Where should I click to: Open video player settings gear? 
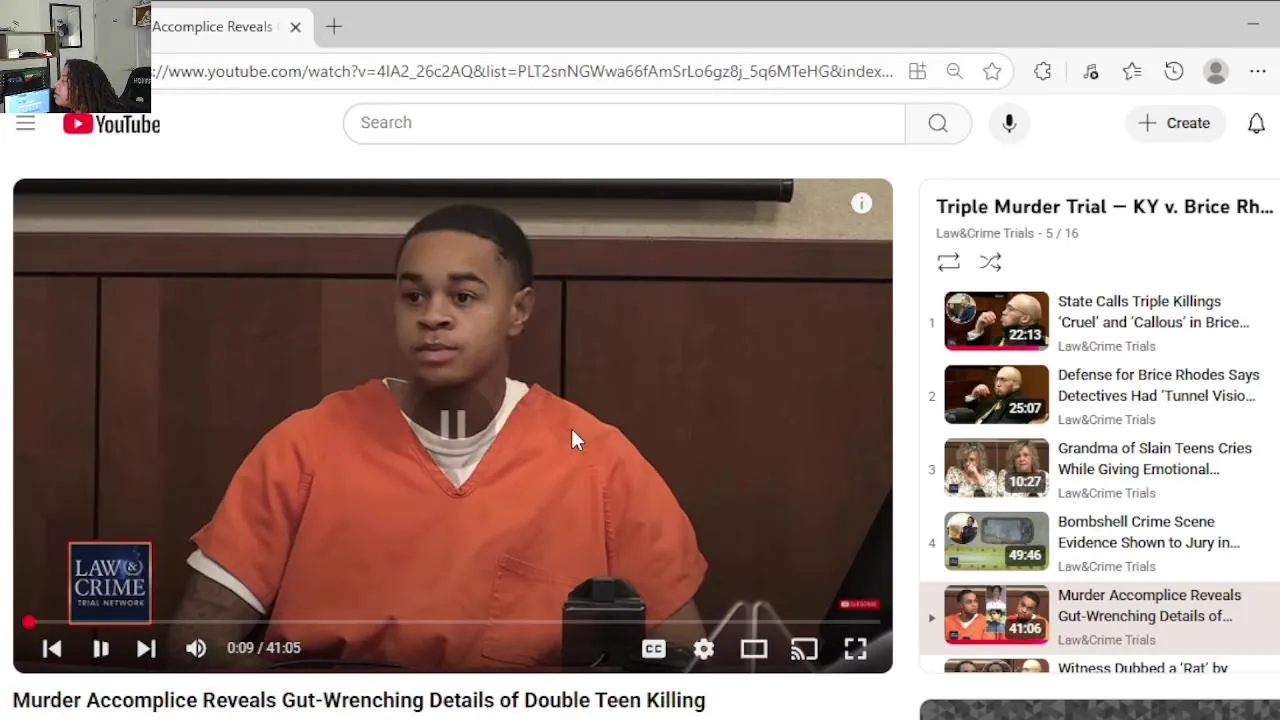[x=704, y=649]
